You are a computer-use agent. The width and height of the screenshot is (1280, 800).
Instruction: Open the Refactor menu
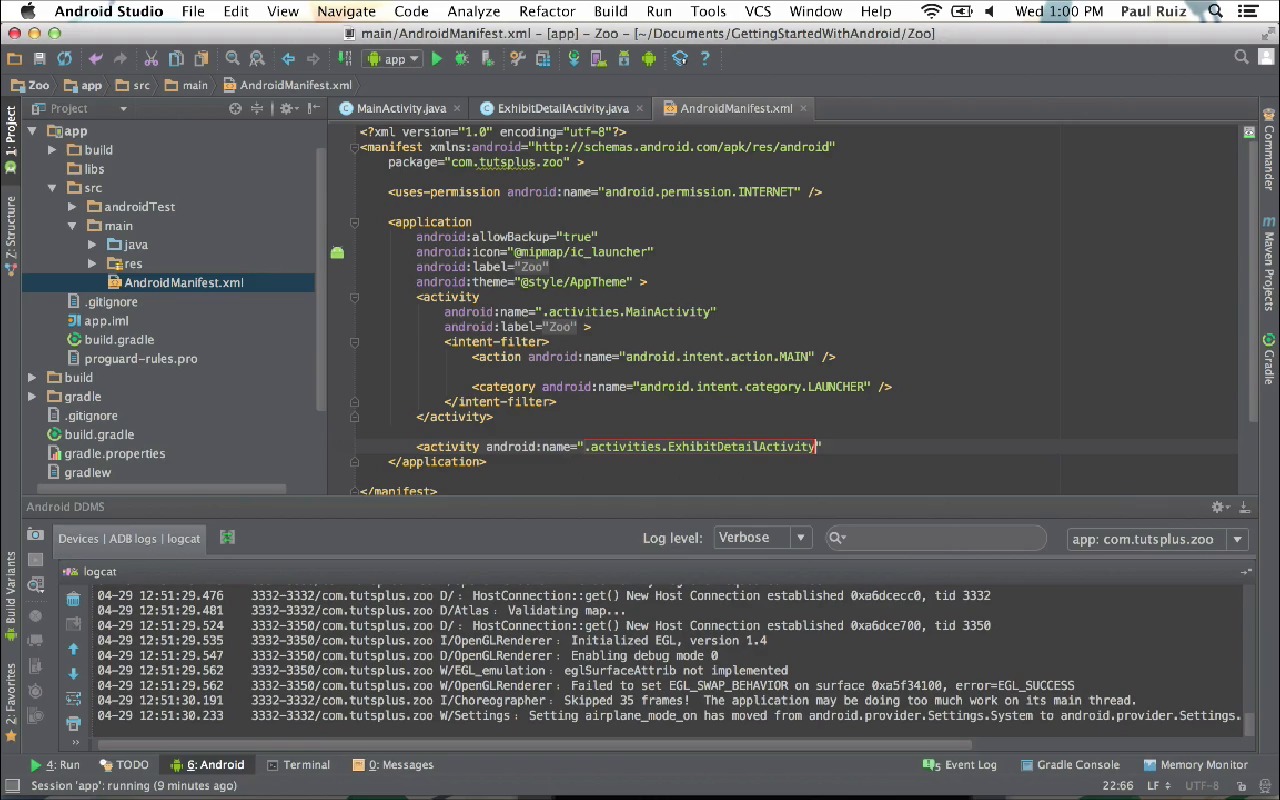click(x=547, y=11)
